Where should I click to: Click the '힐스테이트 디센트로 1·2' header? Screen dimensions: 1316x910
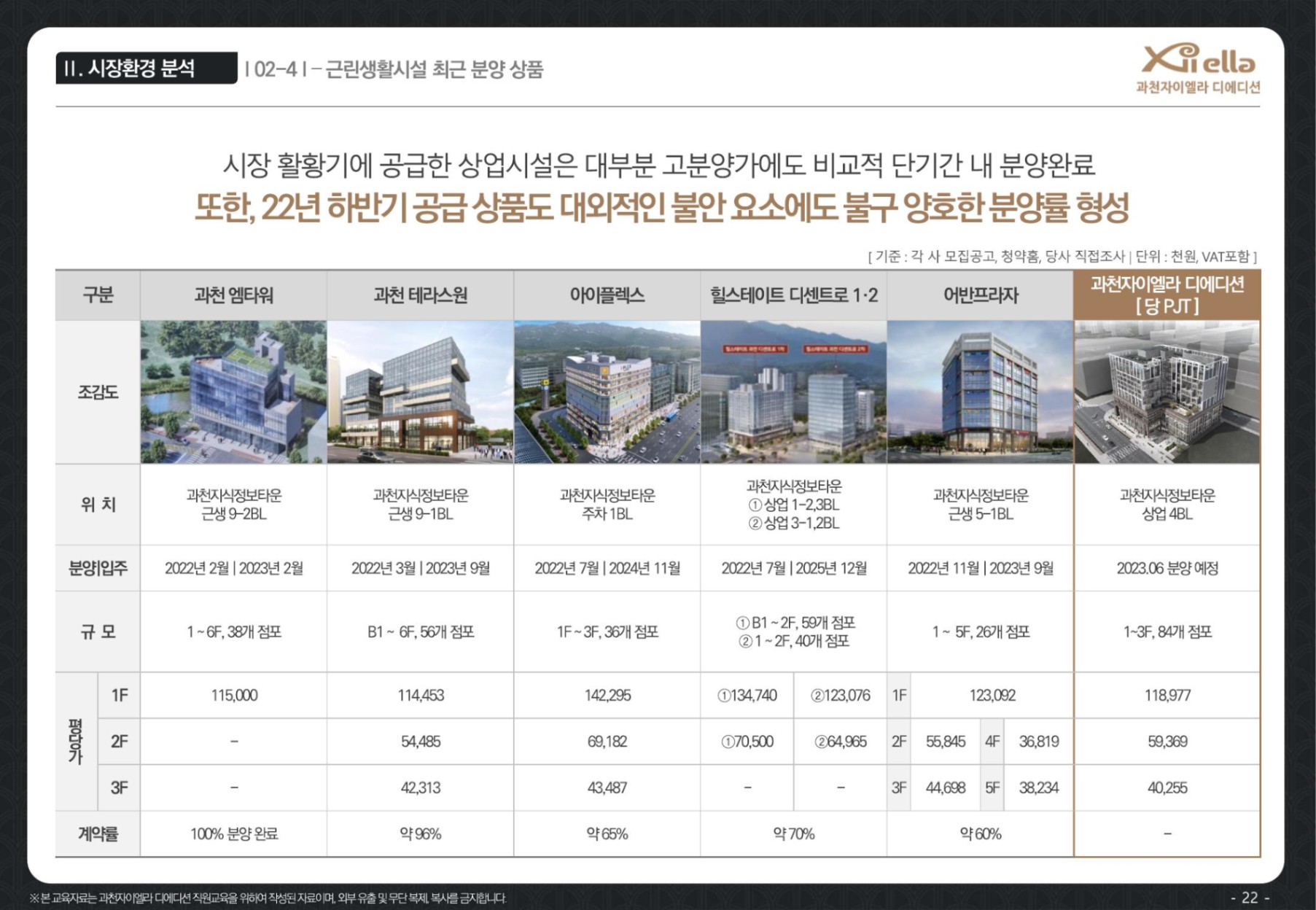point(794,295)
